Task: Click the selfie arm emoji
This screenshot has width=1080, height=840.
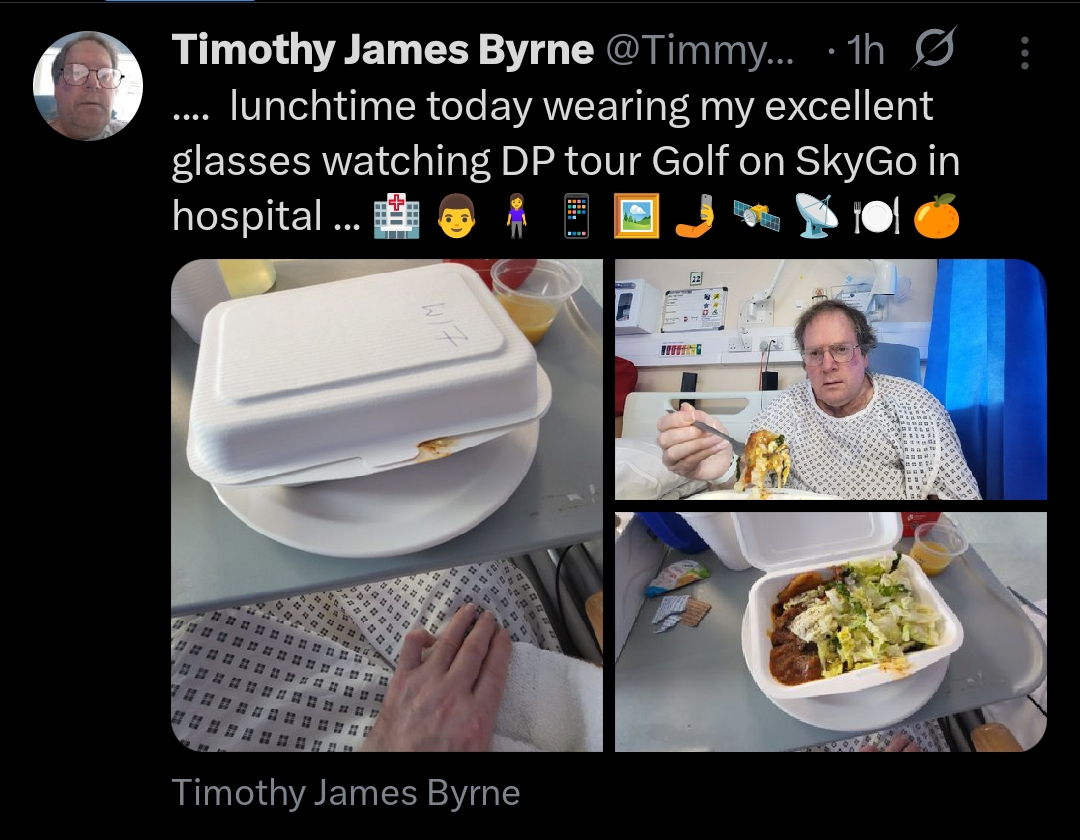Action: coord(695,216)
